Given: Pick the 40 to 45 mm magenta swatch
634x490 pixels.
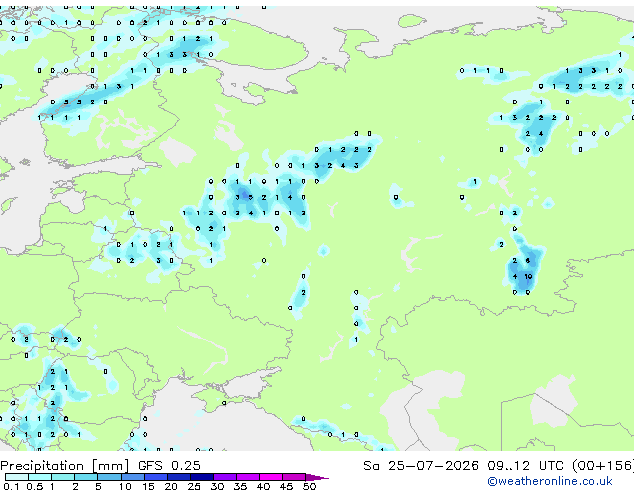Looking at the screenshot, I should click(x=271, y=477).
